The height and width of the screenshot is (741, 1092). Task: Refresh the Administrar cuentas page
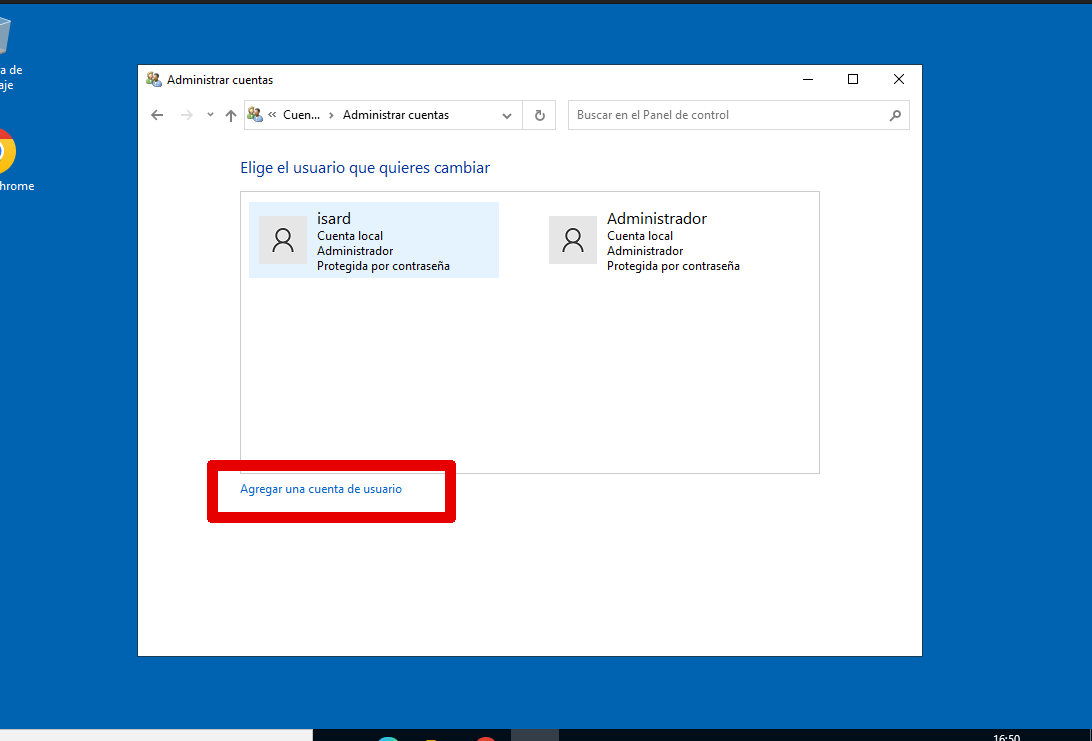coord(539,115)
